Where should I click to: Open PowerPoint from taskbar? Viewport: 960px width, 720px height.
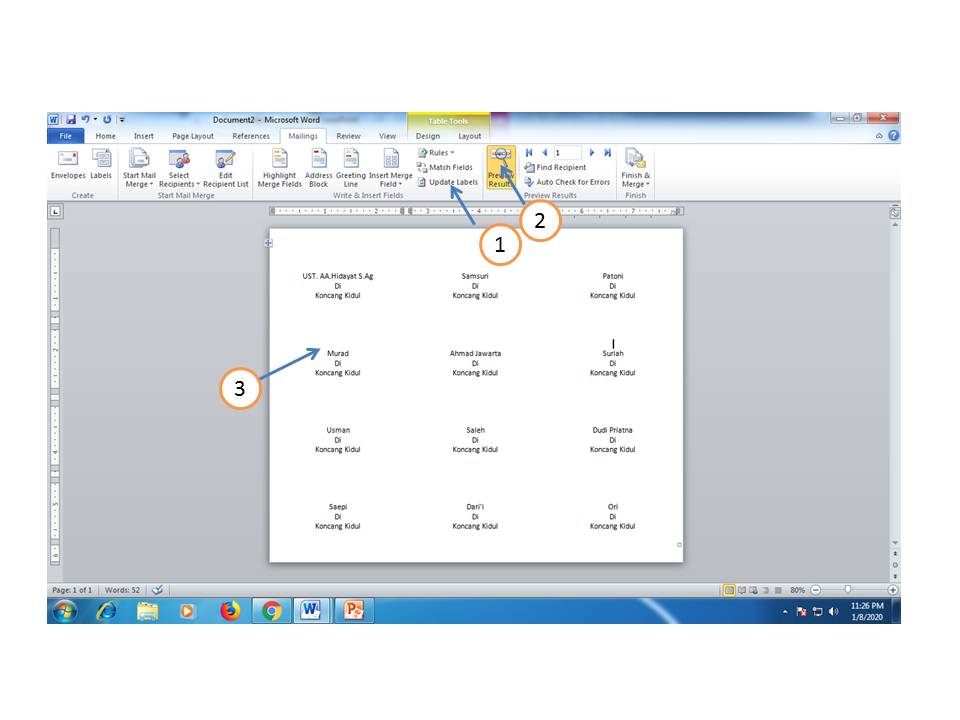[x=354, y=611]
